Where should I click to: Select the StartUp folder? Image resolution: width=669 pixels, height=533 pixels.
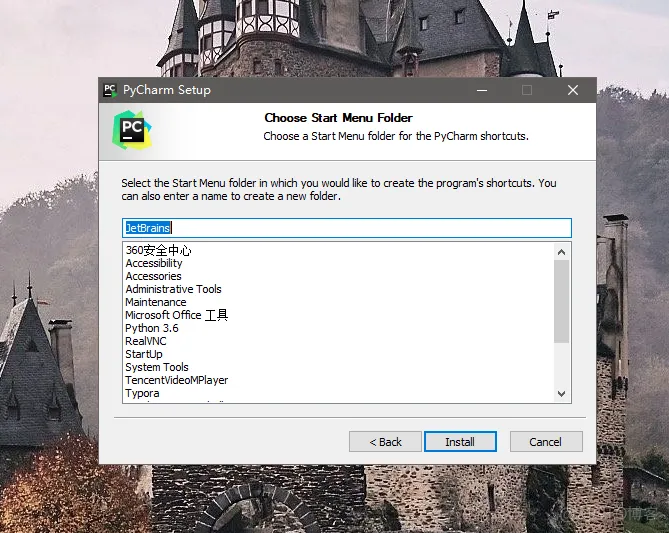(x=144, y=354)
